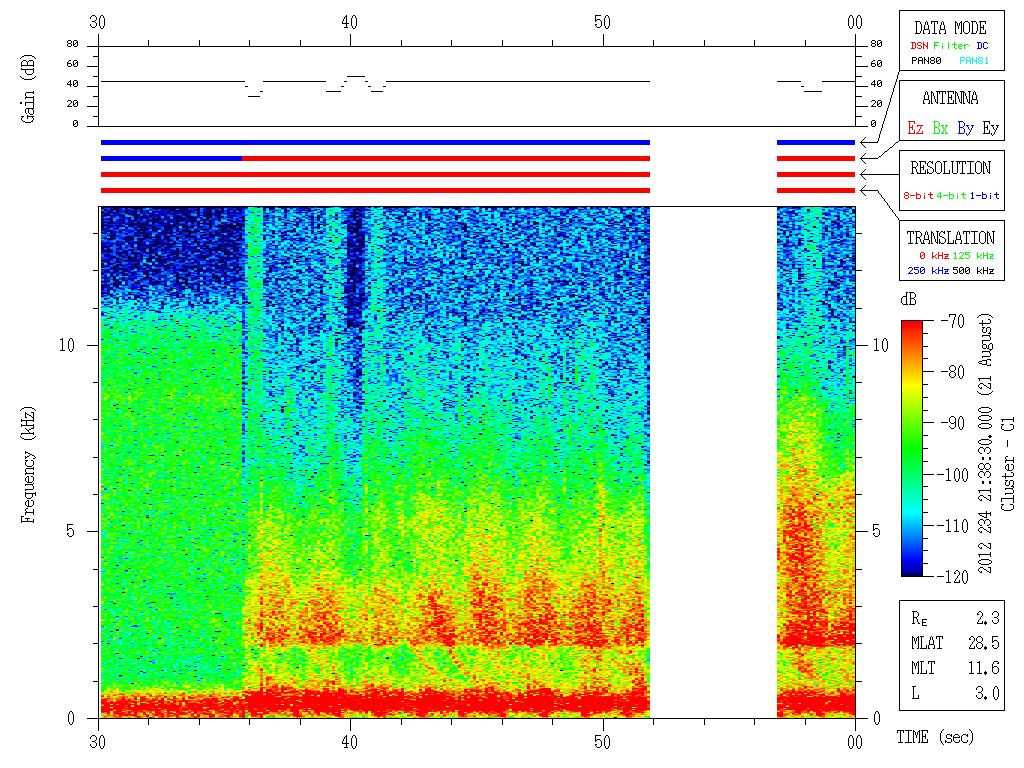The width and height of the screenshot is (1024, 768).
Task: Click the right gain axis label 60
Action: pos(876,63)
